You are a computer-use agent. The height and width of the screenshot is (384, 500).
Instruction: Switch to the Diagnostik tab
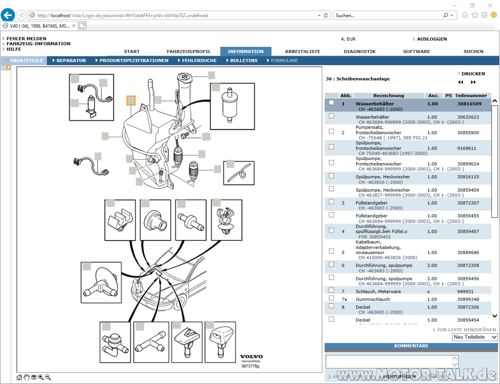click(x=359, y=51)
